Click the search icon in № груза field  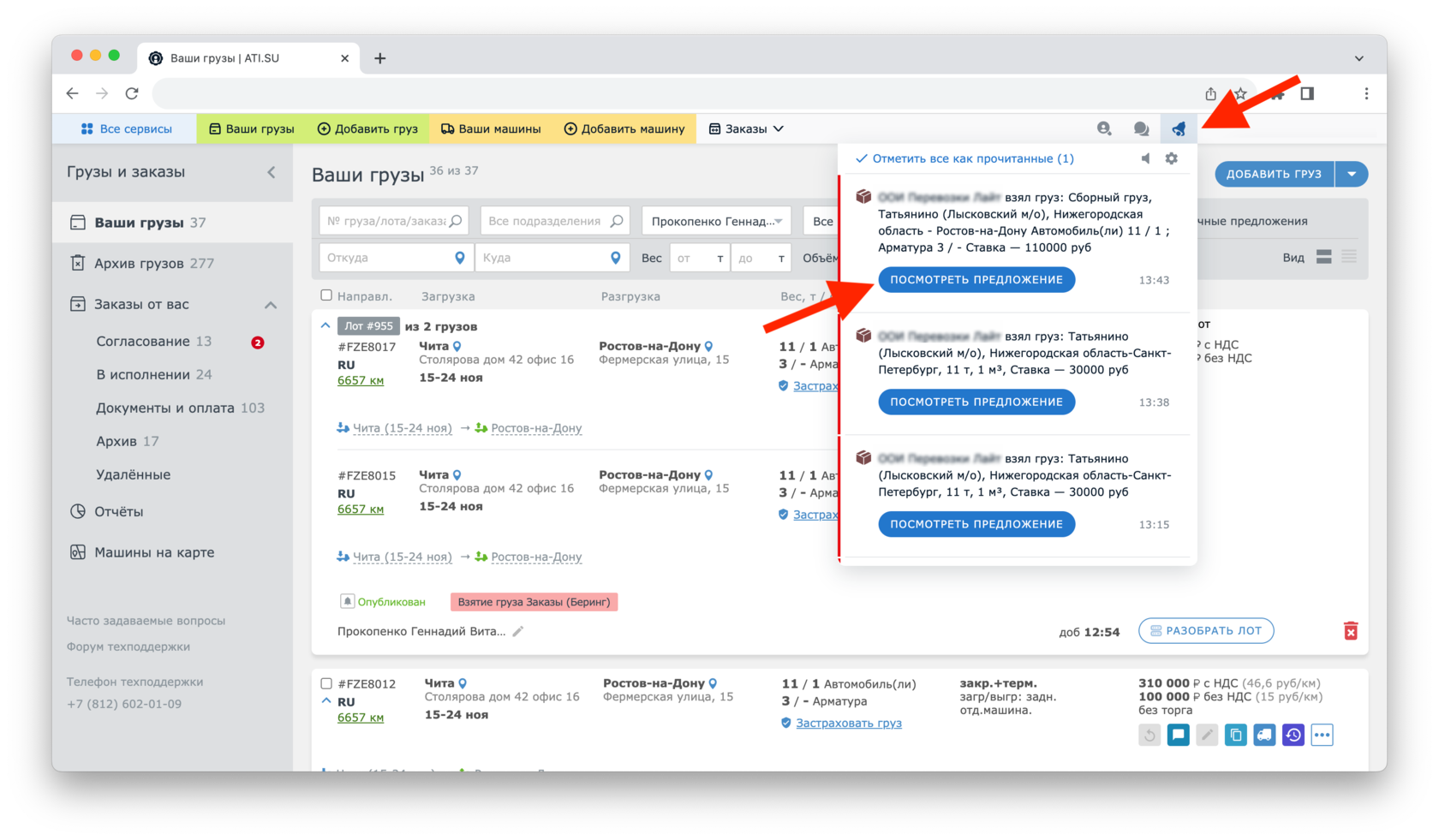(457, 221)
